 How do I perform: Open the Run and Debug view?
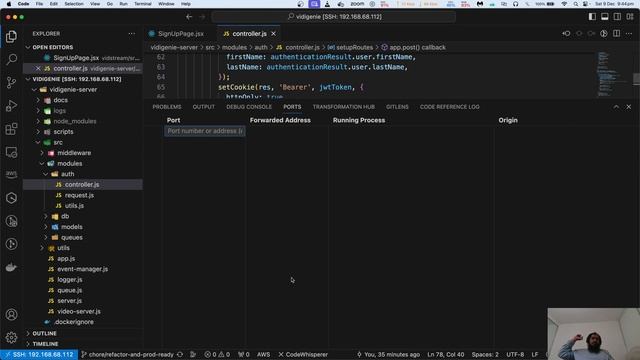pyautogui.click(x=11, y=106)
